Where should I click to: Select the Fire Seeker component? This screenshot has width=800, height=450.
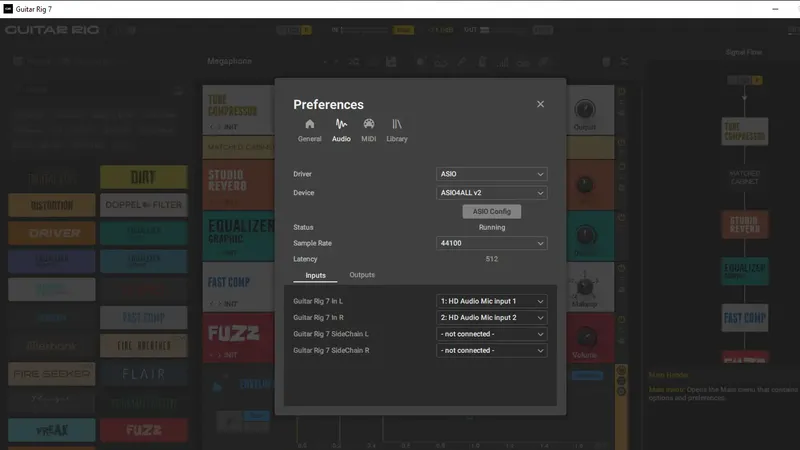pos(52,374)
